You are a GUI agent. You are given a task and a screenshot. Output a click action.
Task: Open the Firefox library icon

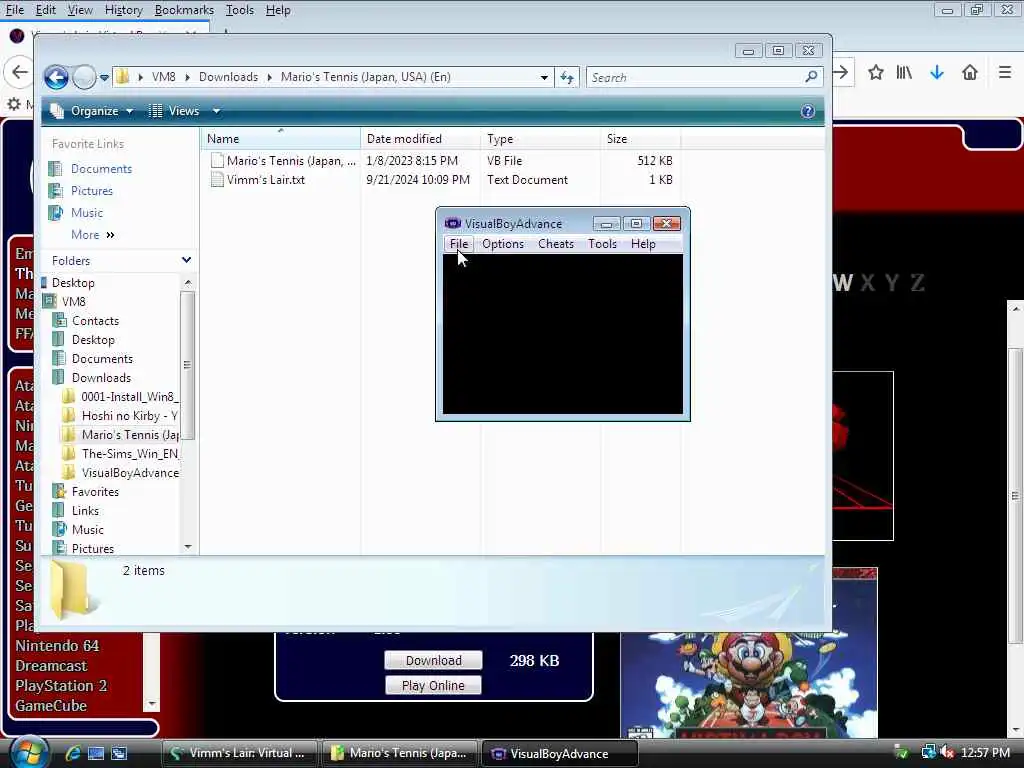(904, 72)
